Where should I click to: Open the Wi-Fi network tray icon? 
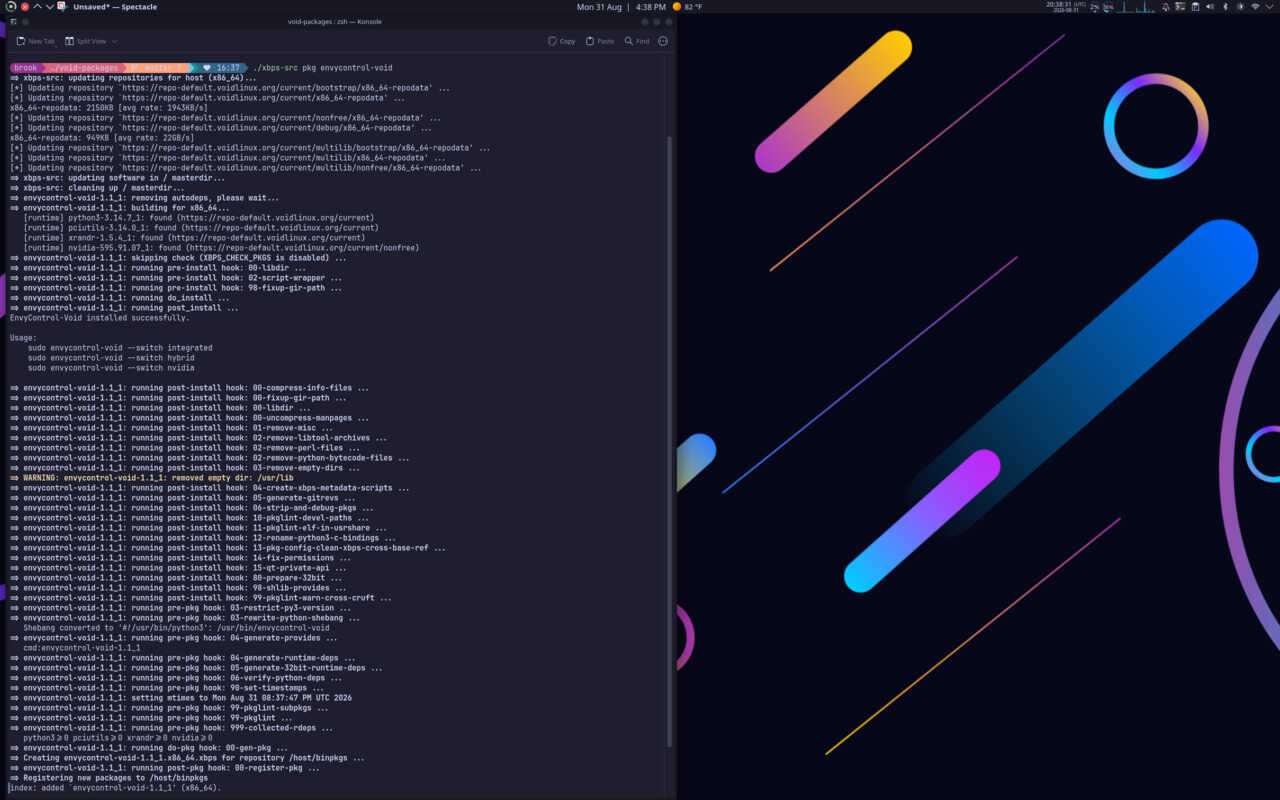tap(1255, 7)
